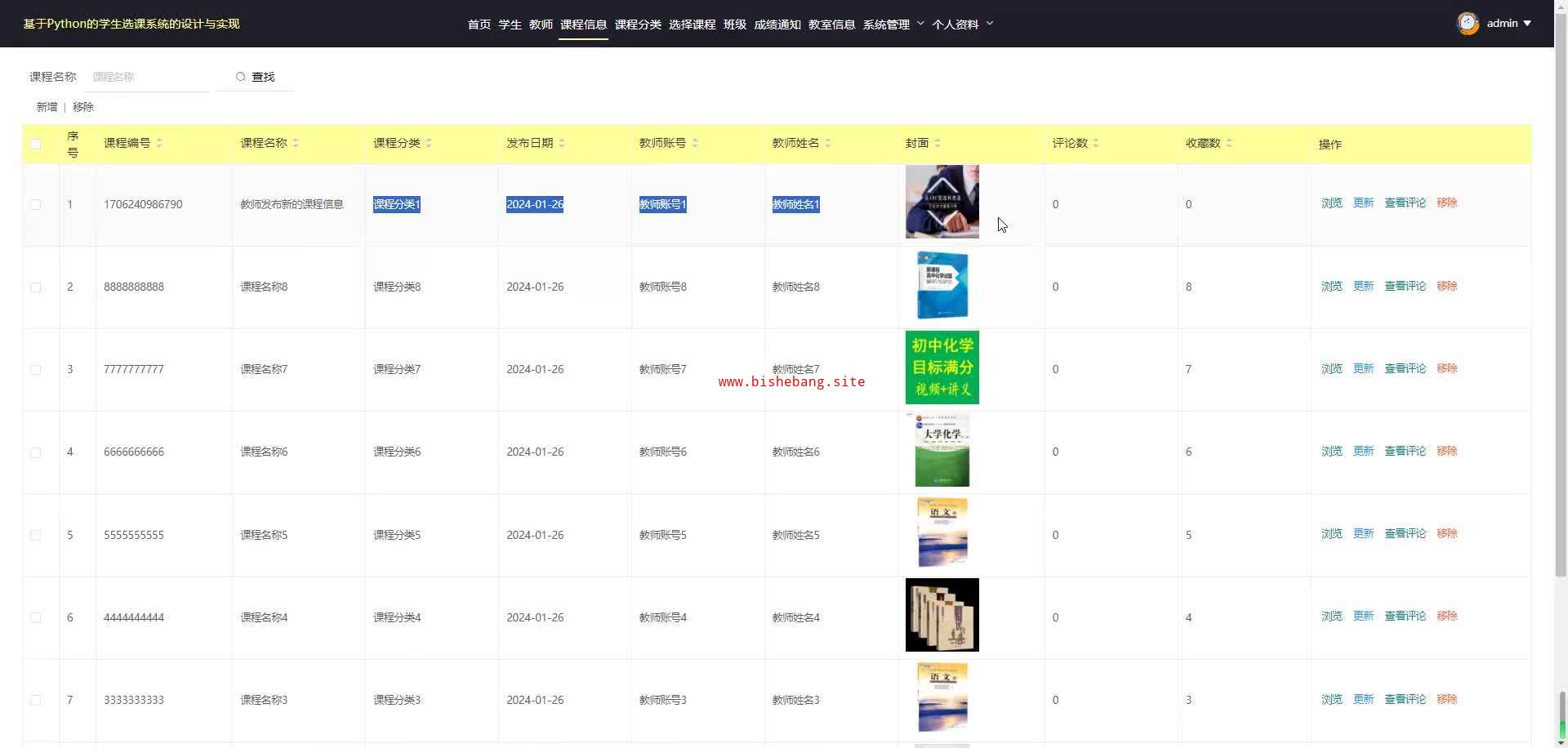
Task: Focus the 课程名称 search input field
Action: coord(149,77)
